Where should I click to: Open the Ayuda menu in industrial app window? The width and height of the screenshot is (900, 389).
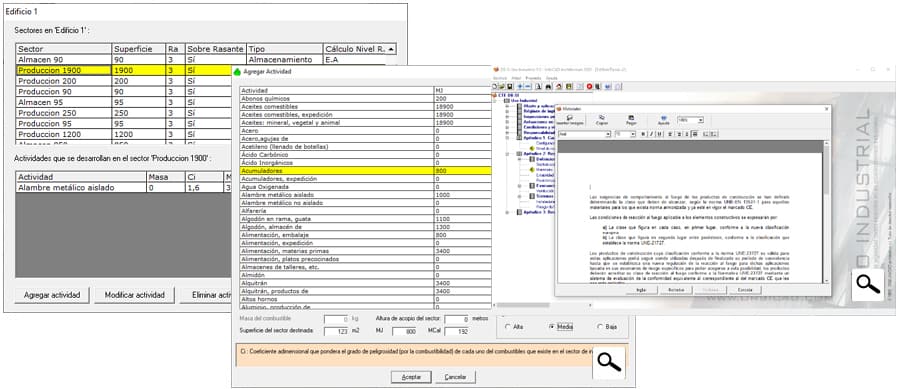coord(552,78)
